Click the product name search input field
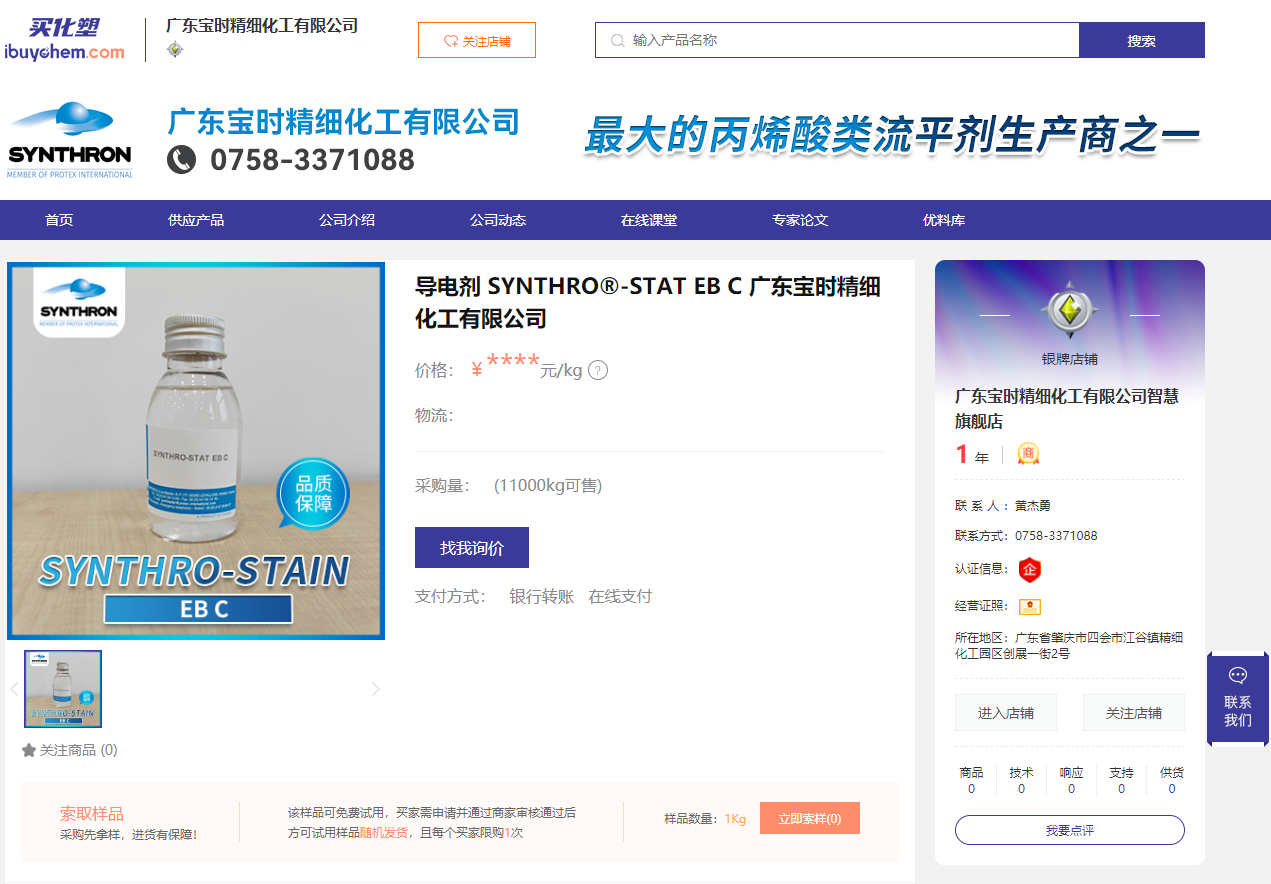 (837, 40)
